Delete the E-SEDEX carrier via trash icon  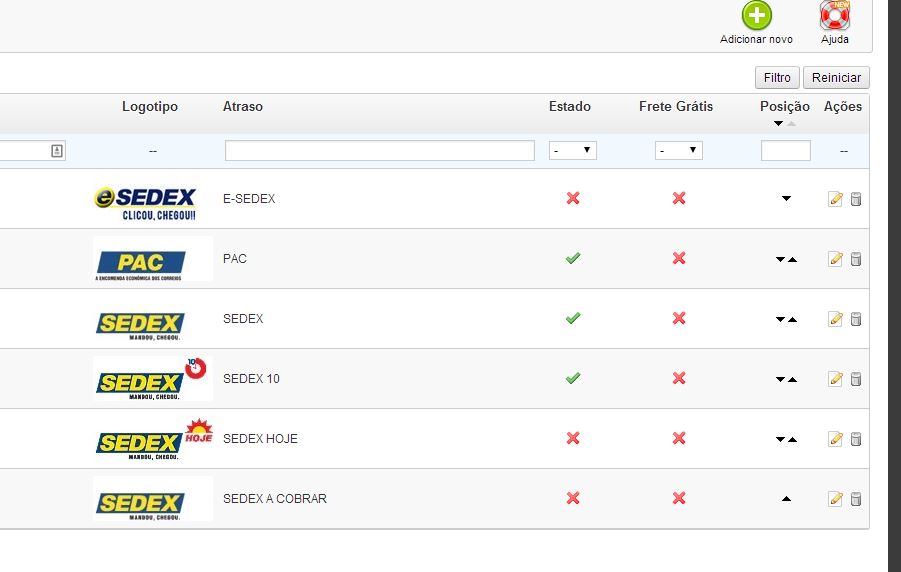tap(856, 199)
